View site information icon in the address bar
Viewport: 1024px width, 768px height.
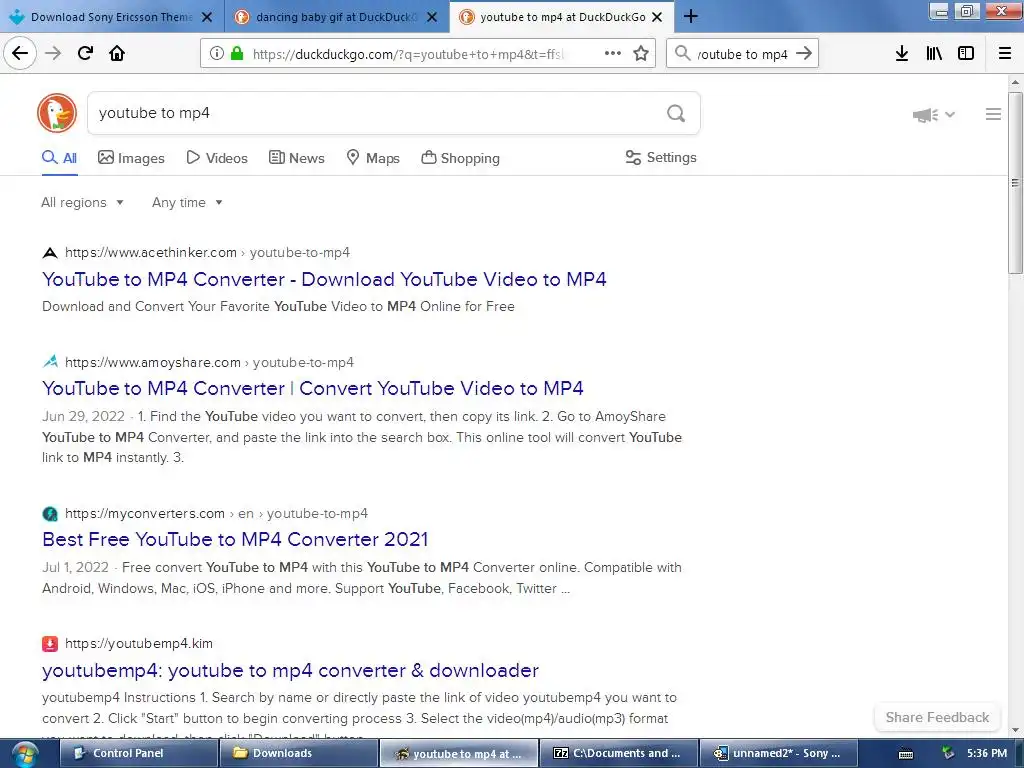coord(216,54)
